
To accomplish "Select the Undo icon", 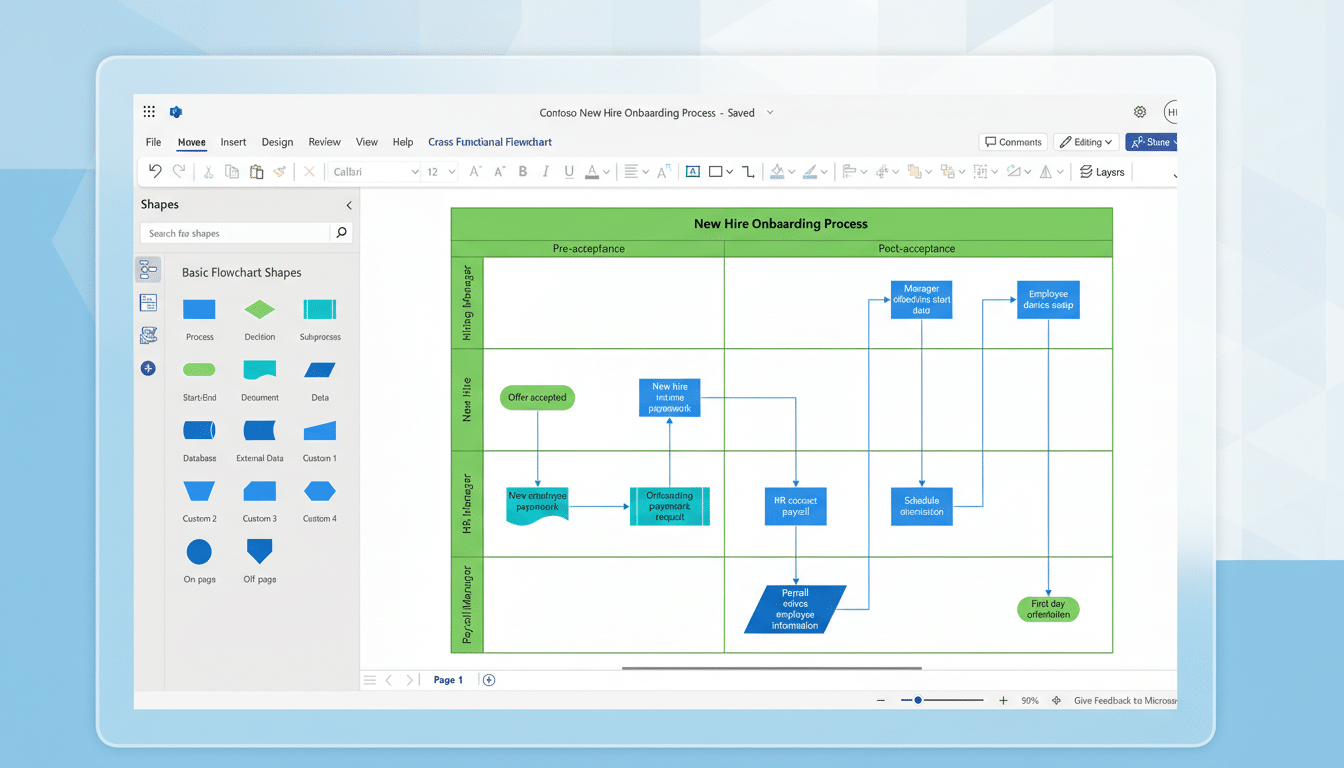I will (156, 172).
